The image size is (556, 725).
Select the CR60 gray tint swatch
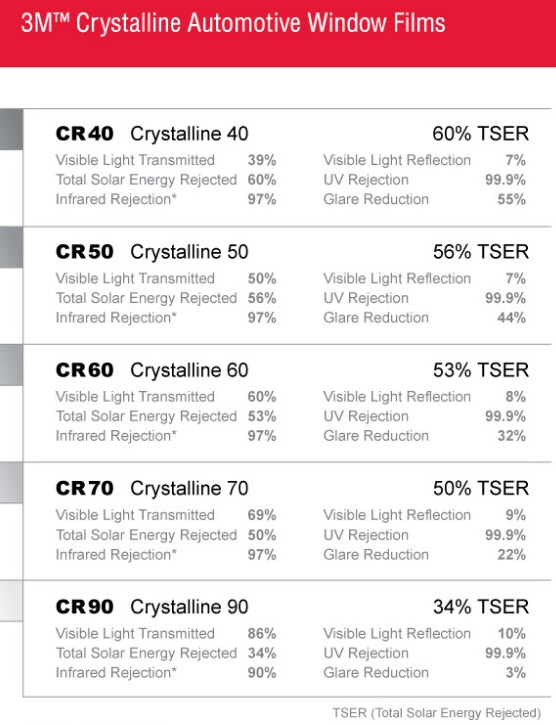click(x=11, y=365)
